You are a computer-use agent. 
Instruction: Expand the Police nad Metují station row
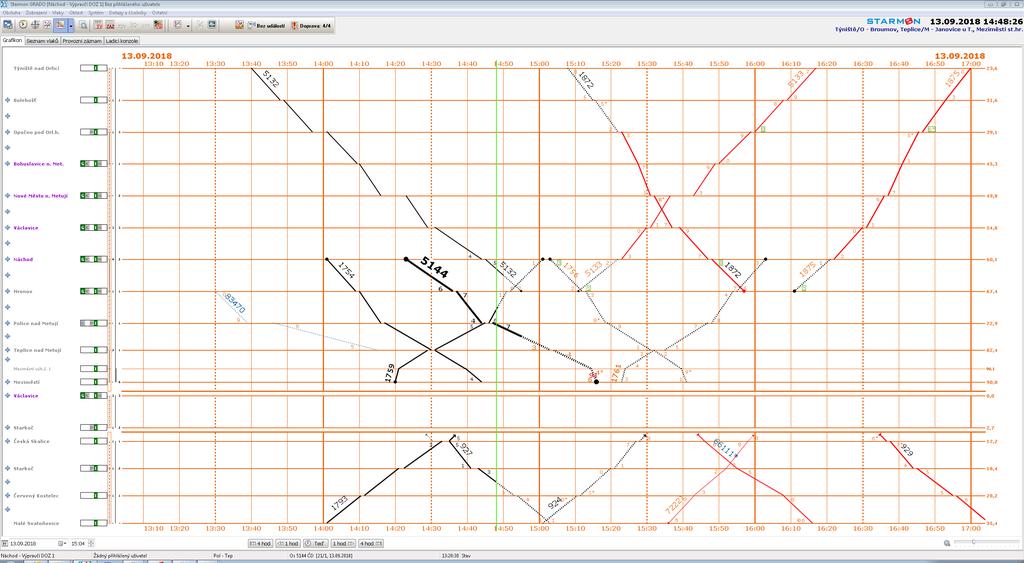tap(8, 323)
